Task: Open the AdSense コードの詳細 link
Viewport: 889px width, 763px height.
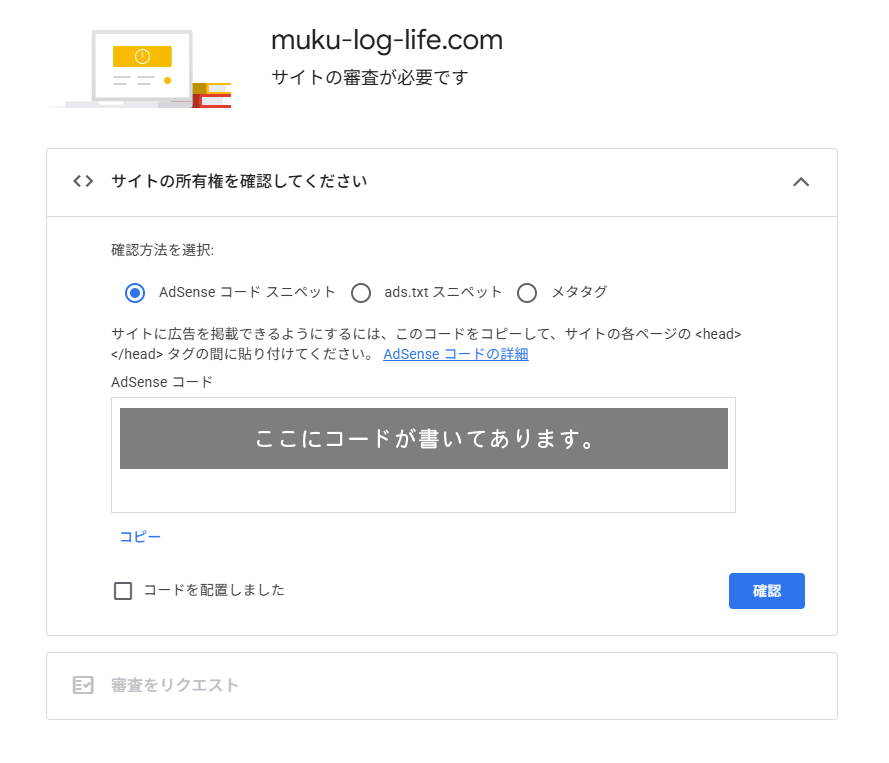Action: point(455,354)
